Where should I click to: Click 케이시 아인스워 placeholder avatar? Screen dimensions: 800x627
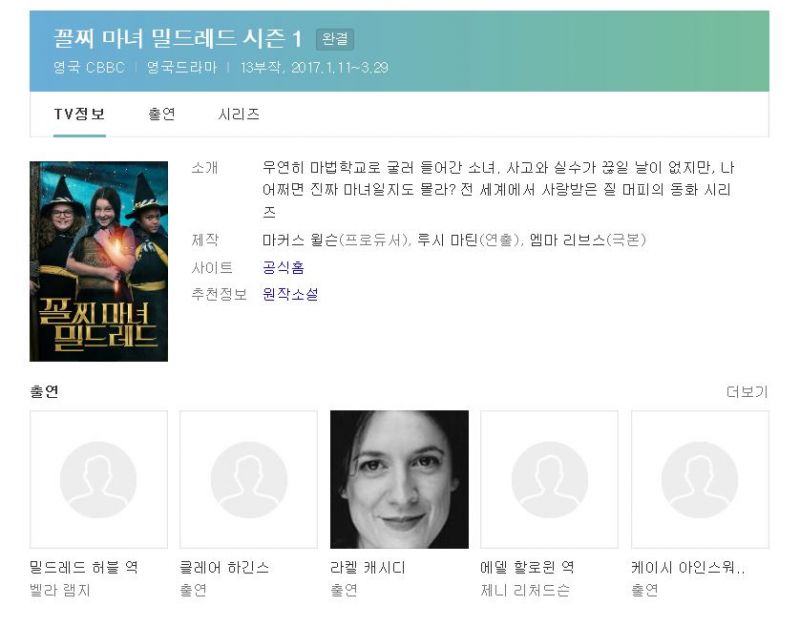(x=700, y=479)
